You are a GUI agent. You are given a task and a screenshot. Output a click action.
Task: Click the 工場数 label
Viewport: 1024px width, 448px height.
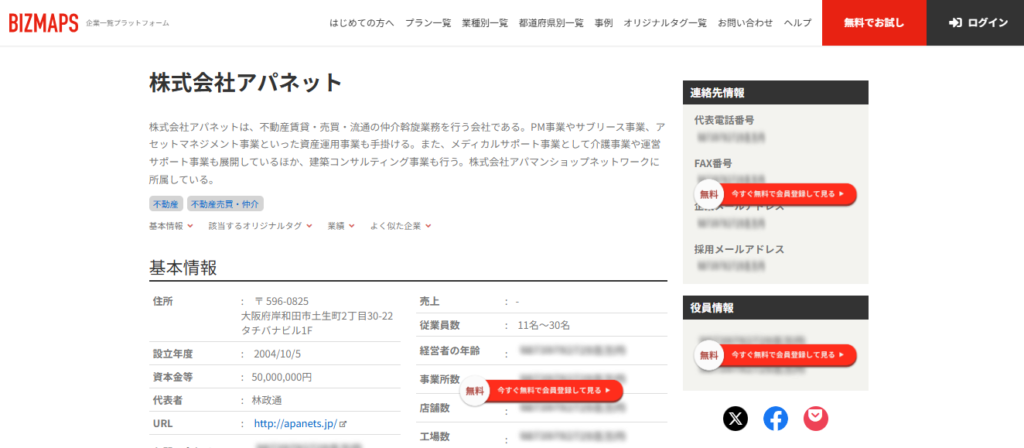coord(434,436)
